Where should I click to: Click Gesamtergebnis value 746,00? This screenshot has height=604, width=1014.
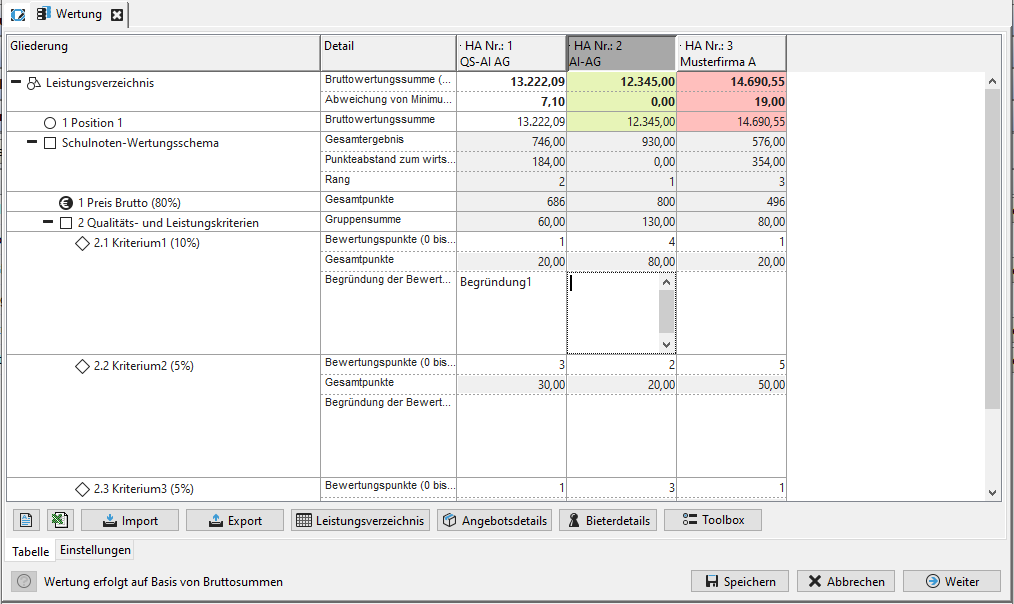click(x=512, y=142)
